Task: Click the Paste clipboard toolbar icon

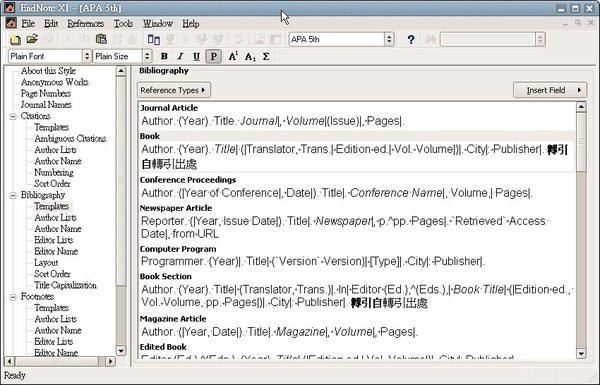Action: coord(101,39)
